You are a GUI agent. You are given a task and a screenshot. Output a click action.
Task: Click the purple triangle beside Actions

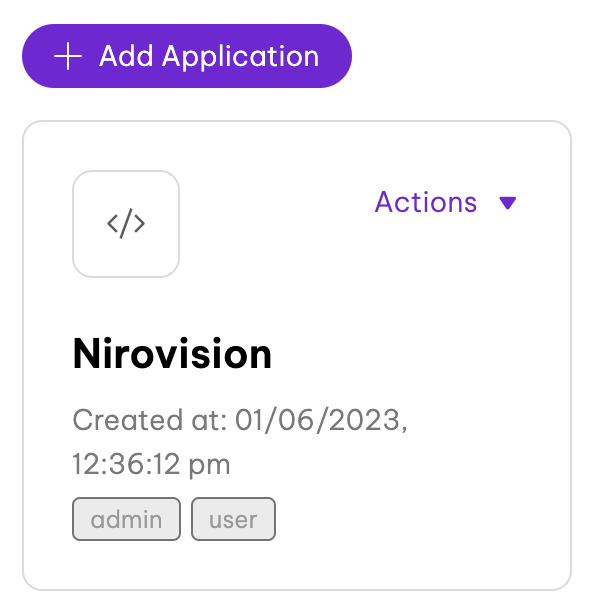tap(508, 203)
